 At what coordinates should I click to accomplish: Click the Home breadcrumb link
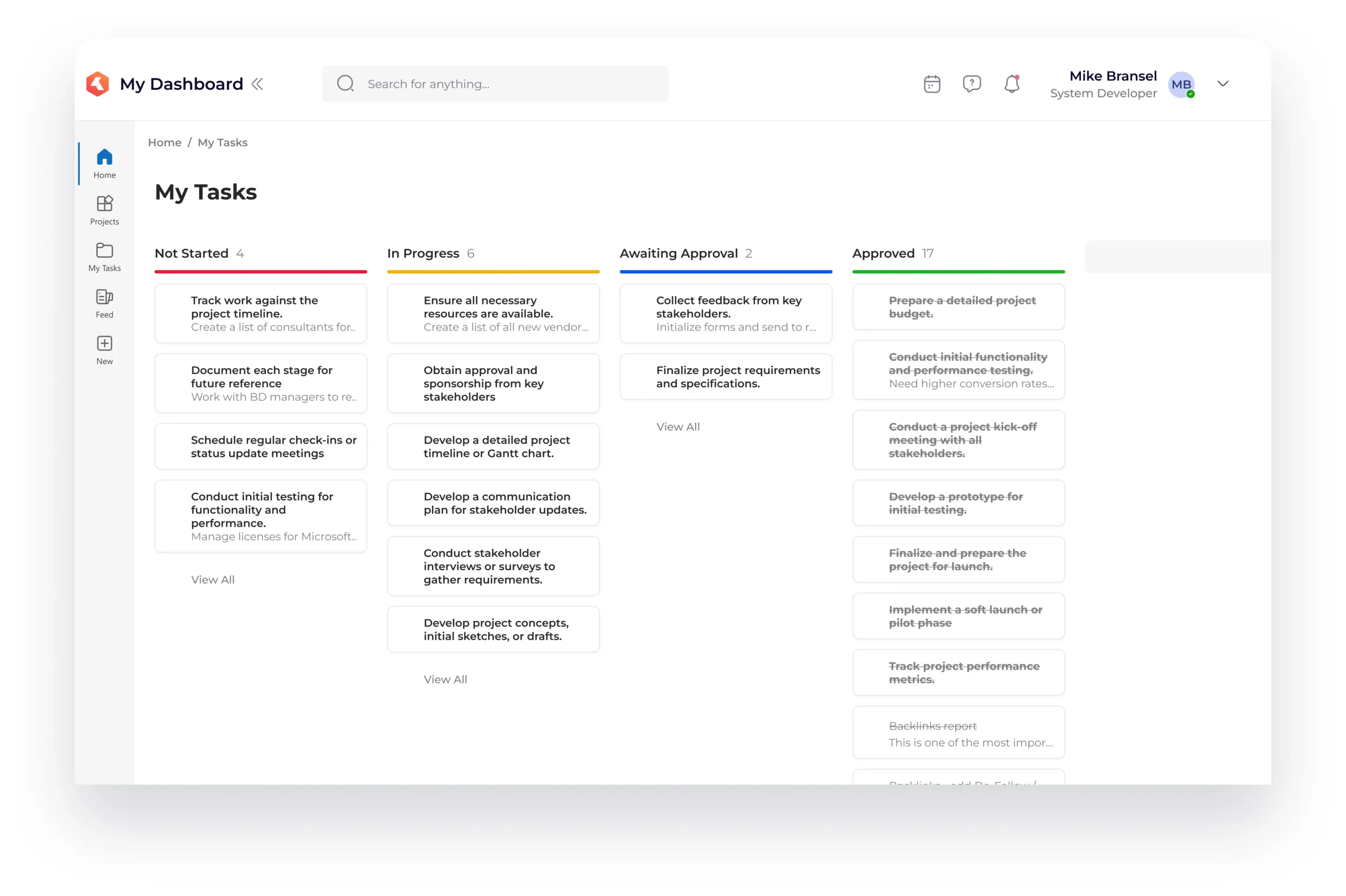point(163,142)
